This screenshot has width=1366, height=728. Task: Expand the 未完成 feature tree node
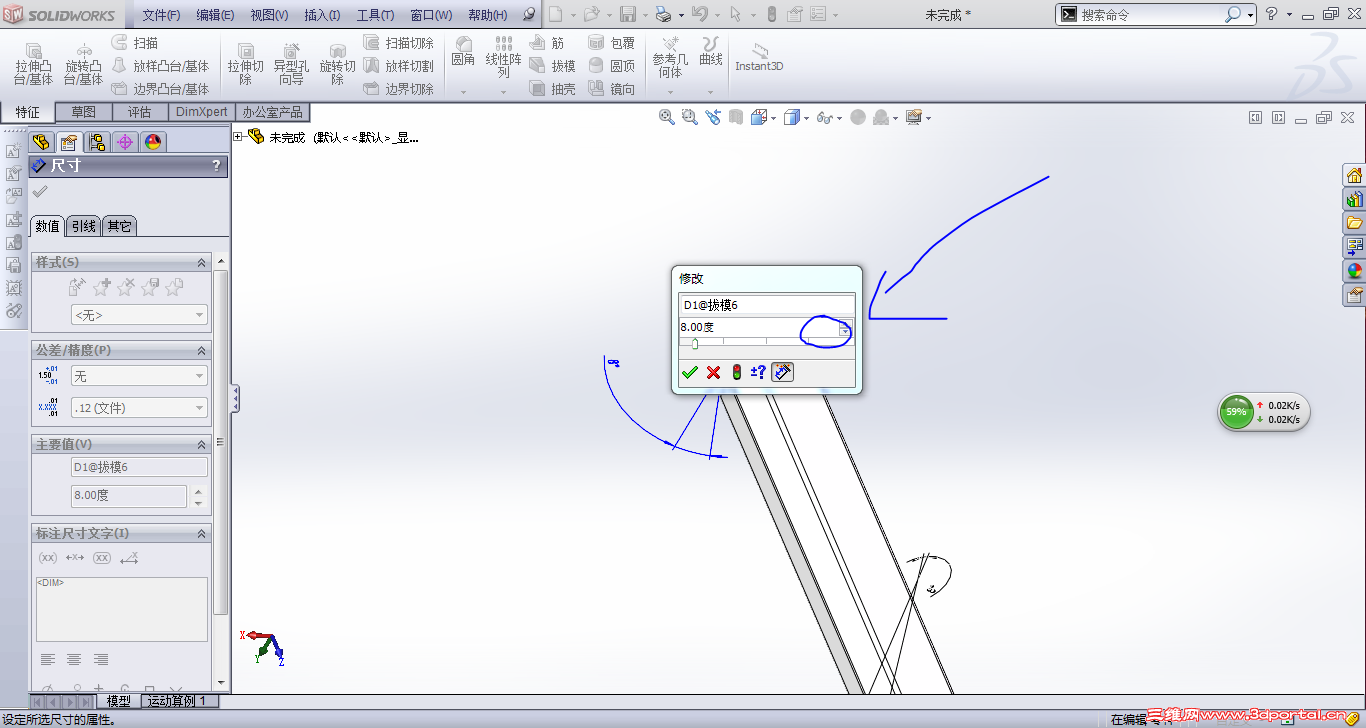[x=238, y=137]
